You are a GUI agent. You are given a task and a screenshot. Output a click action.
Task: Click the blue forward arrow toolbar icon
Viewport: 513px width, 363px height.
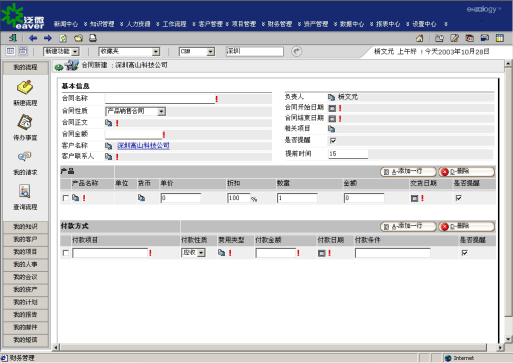pyautogui.click(x=47, y=38)
